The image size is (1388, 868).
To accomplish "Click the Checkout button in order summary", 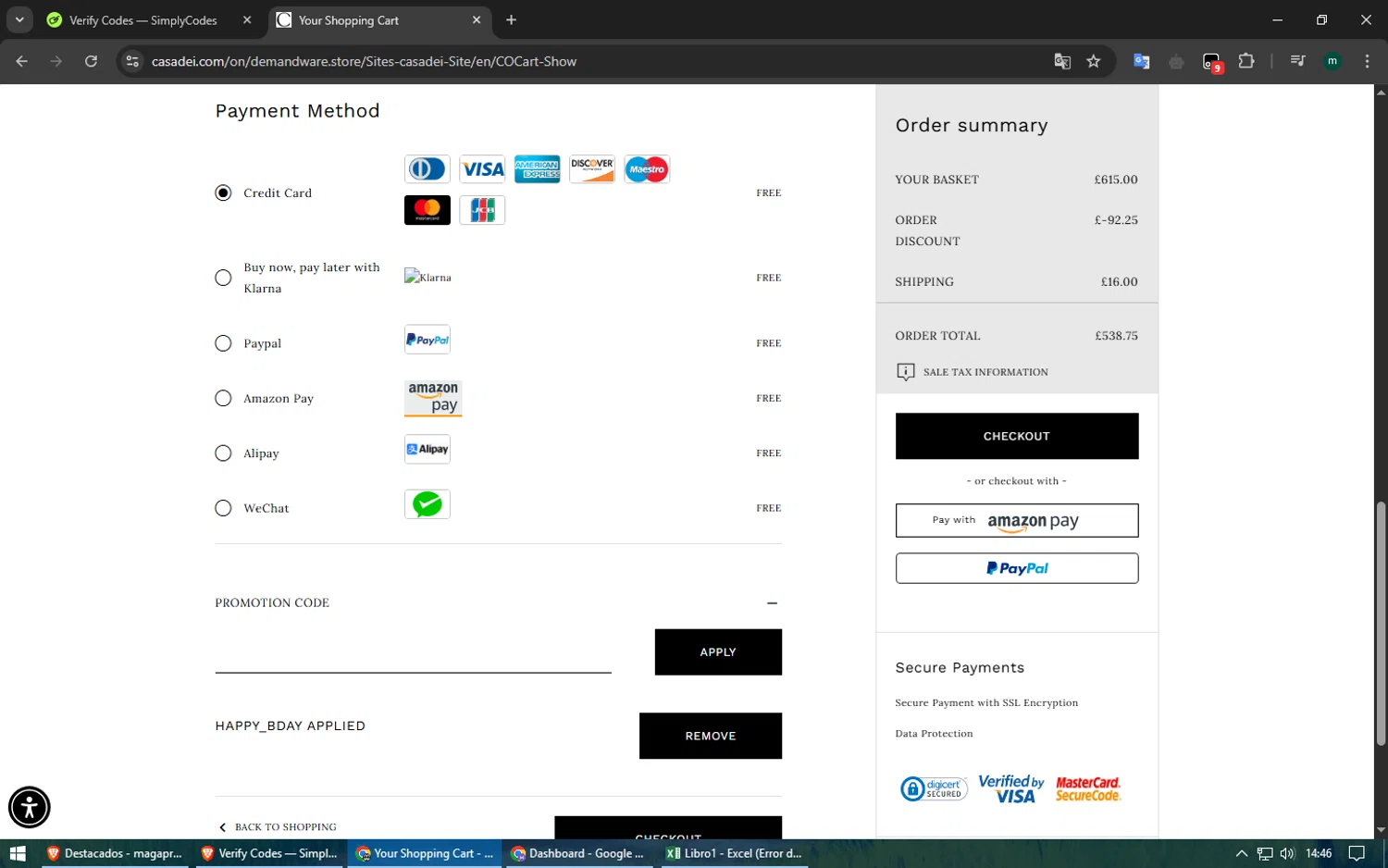I will (1017, 436).
